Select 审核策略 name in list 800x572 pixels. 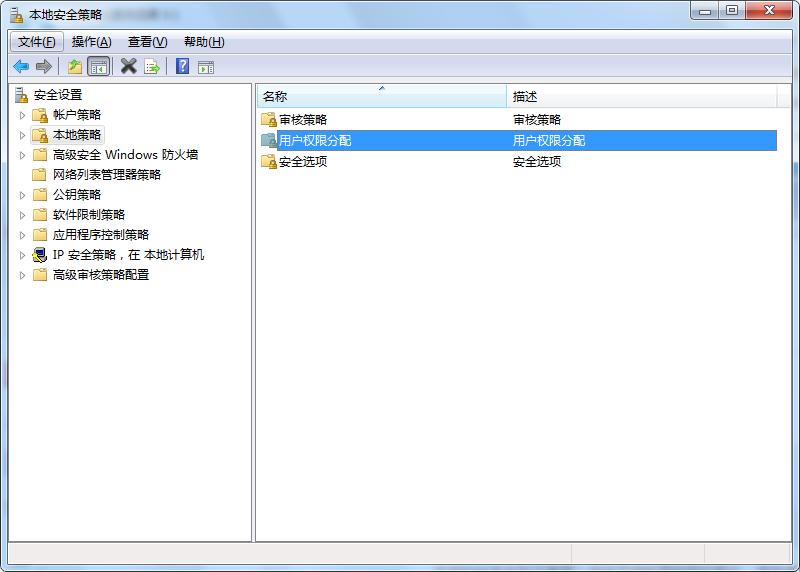pos(303,120)
